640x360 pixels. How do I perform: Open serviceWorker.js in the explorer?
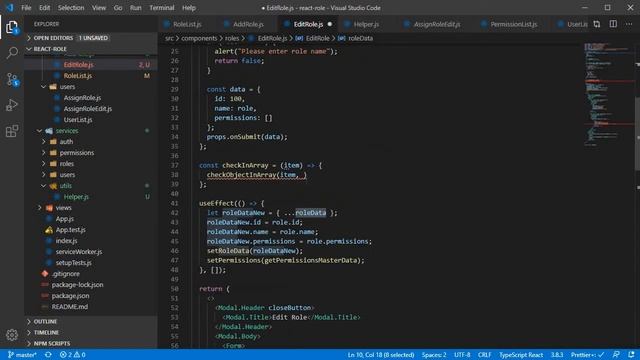point(79,252)
